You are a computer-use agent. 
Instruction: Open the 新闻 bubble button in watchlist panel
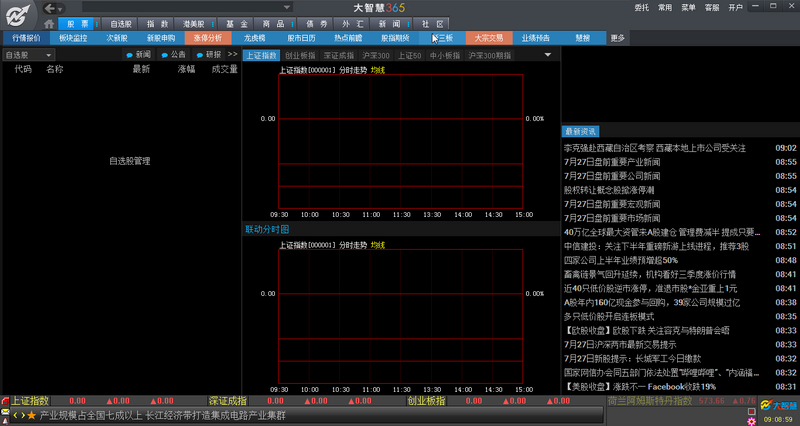coord(138,55)
